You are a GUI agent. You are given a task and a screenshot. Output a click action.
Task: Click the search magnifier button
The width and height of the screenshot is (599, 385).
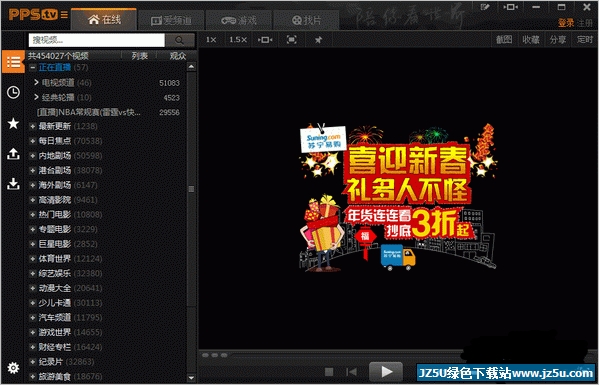pos(180,40)
